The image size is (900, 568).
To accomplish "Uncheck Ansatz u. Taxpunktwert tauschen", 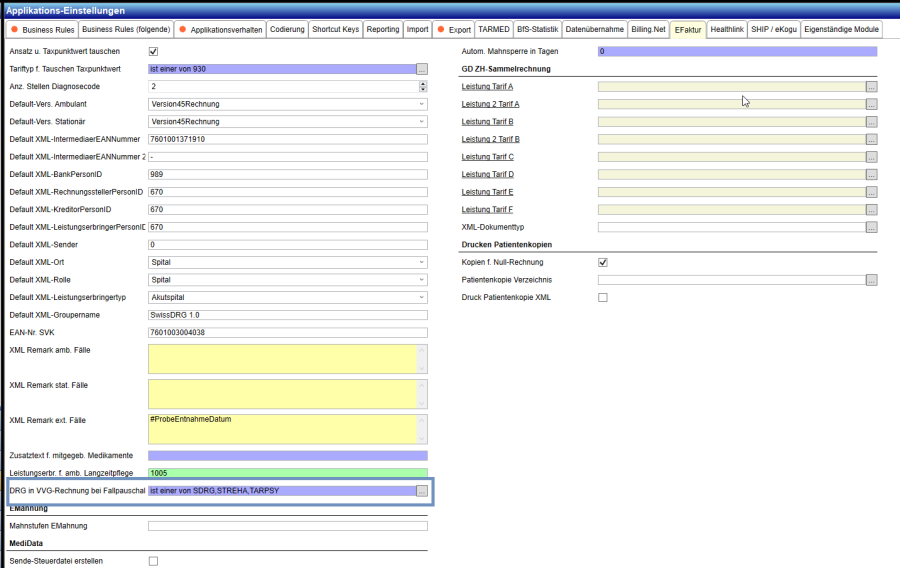I will [153, 51].
